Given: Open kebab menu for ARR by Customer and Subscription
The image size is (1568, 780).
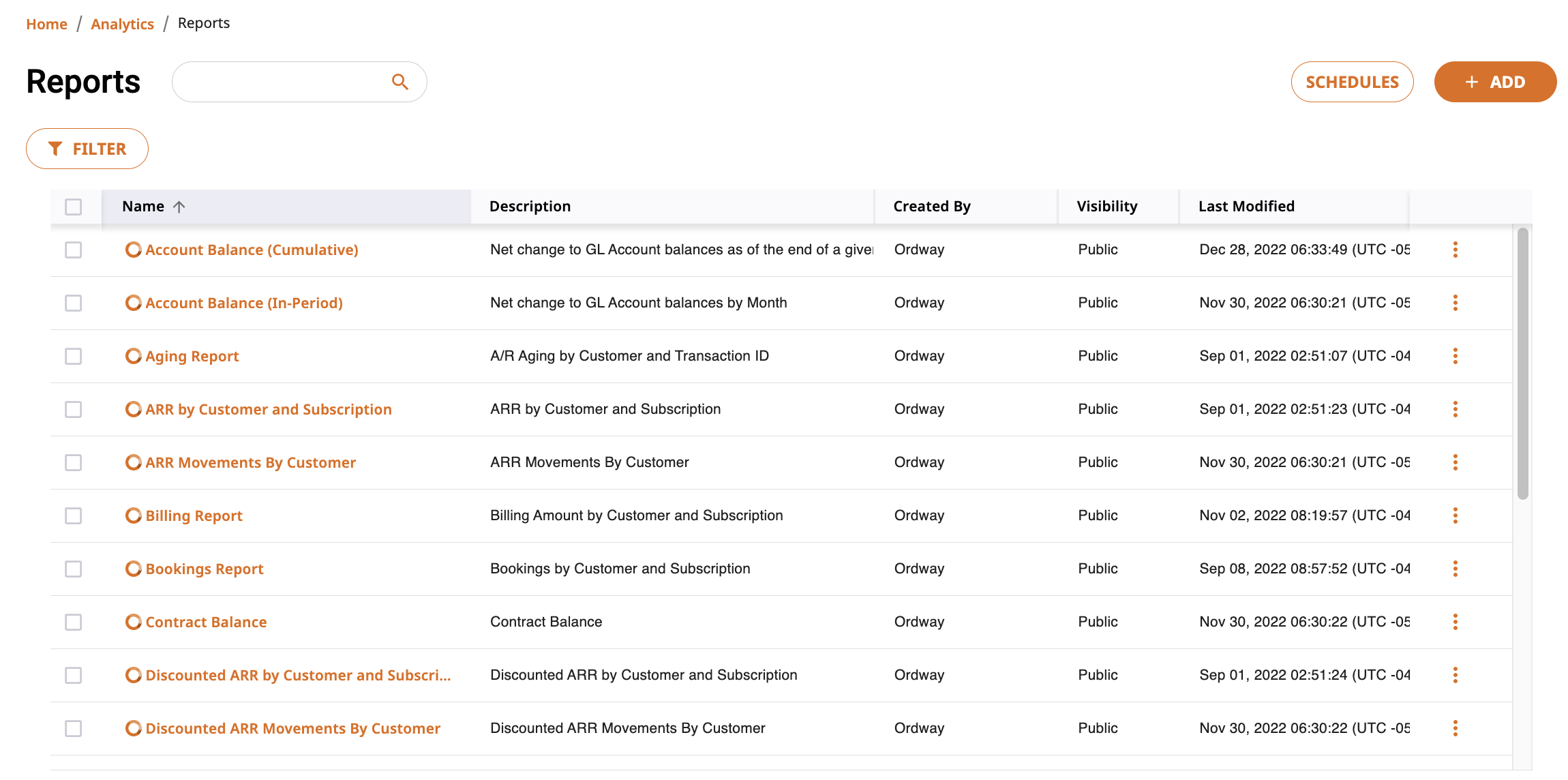Looking at the screenshot, I should coord(1455,409).
